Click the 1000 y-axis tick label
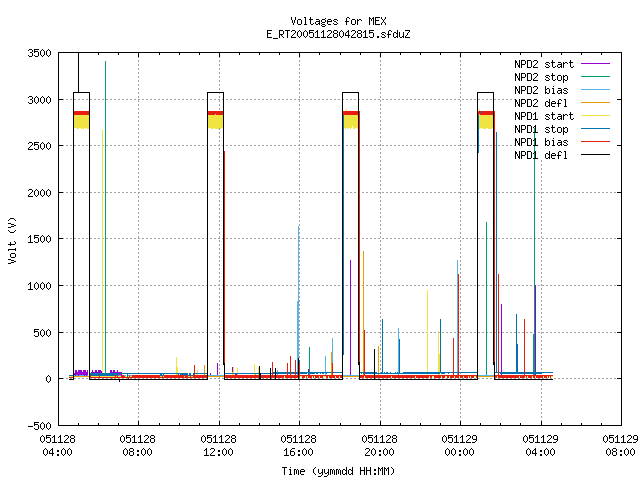This screenshot has width=640, height=480. click(x=40, y=286)
